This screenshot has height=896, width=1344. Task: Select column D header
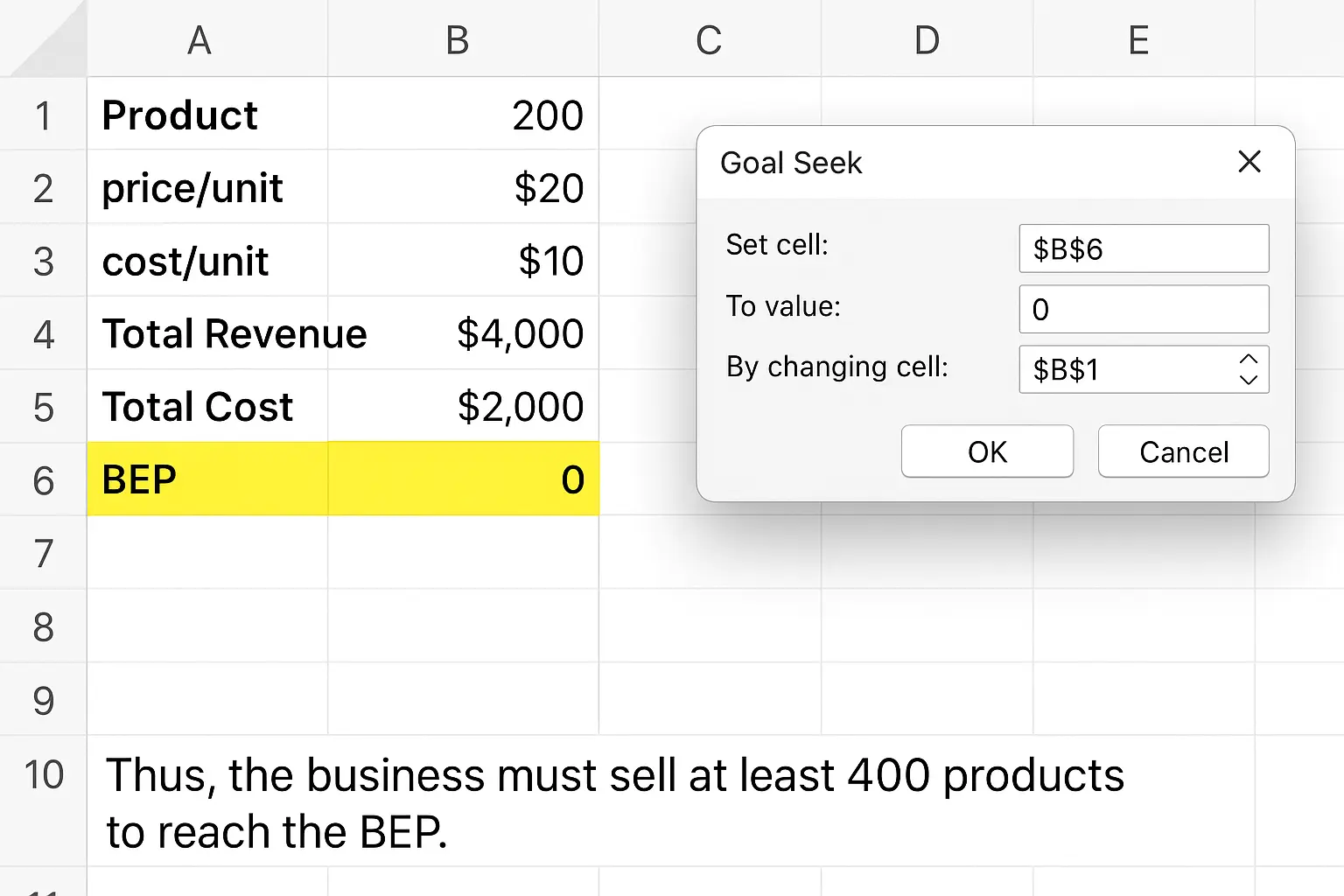coord(927,39)
